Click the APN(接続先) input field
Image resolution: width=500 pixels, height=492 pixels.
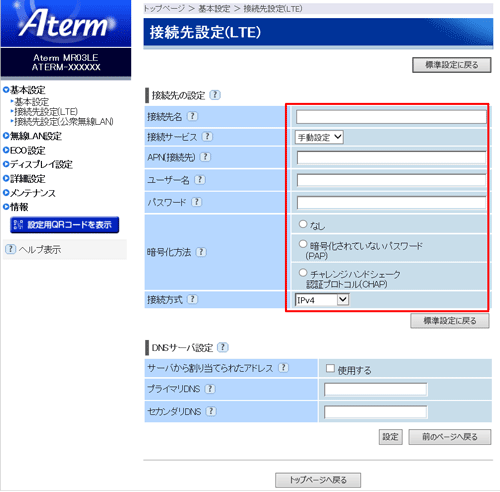click(x=391, y=158)
